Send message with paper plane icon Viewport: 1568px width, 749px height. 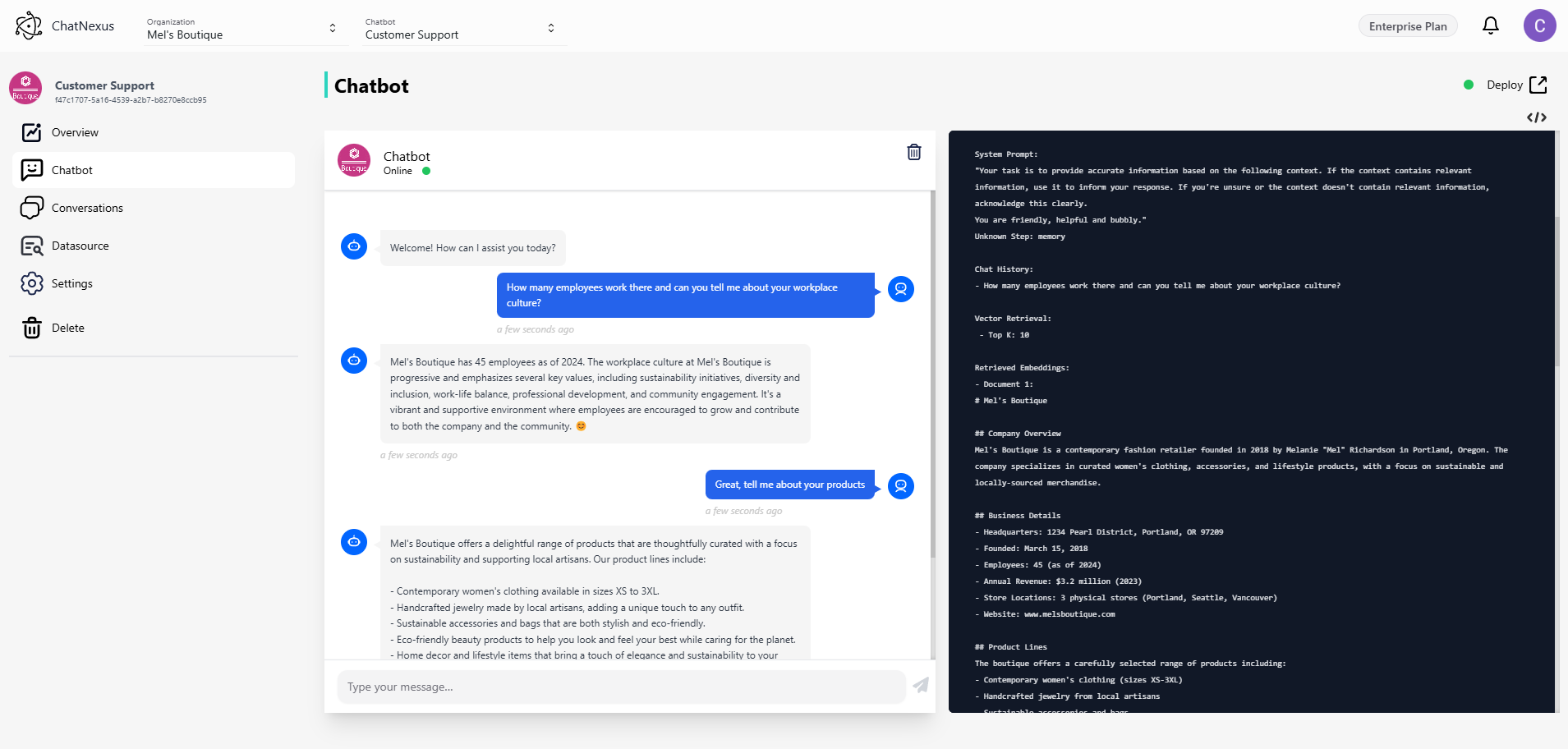coord(921,685)
